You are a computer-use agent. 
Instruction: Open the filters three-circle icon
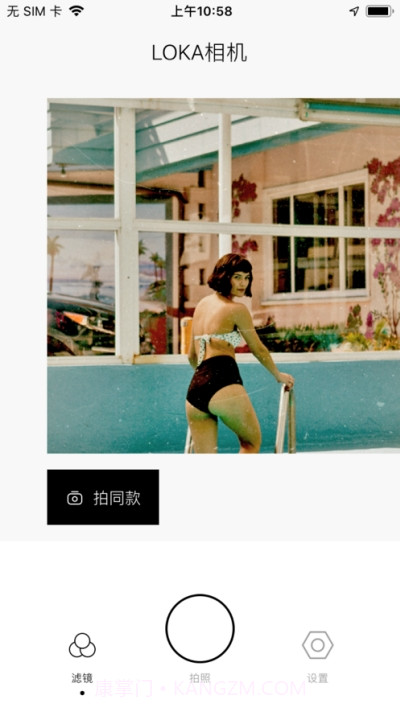click(82, 645)
